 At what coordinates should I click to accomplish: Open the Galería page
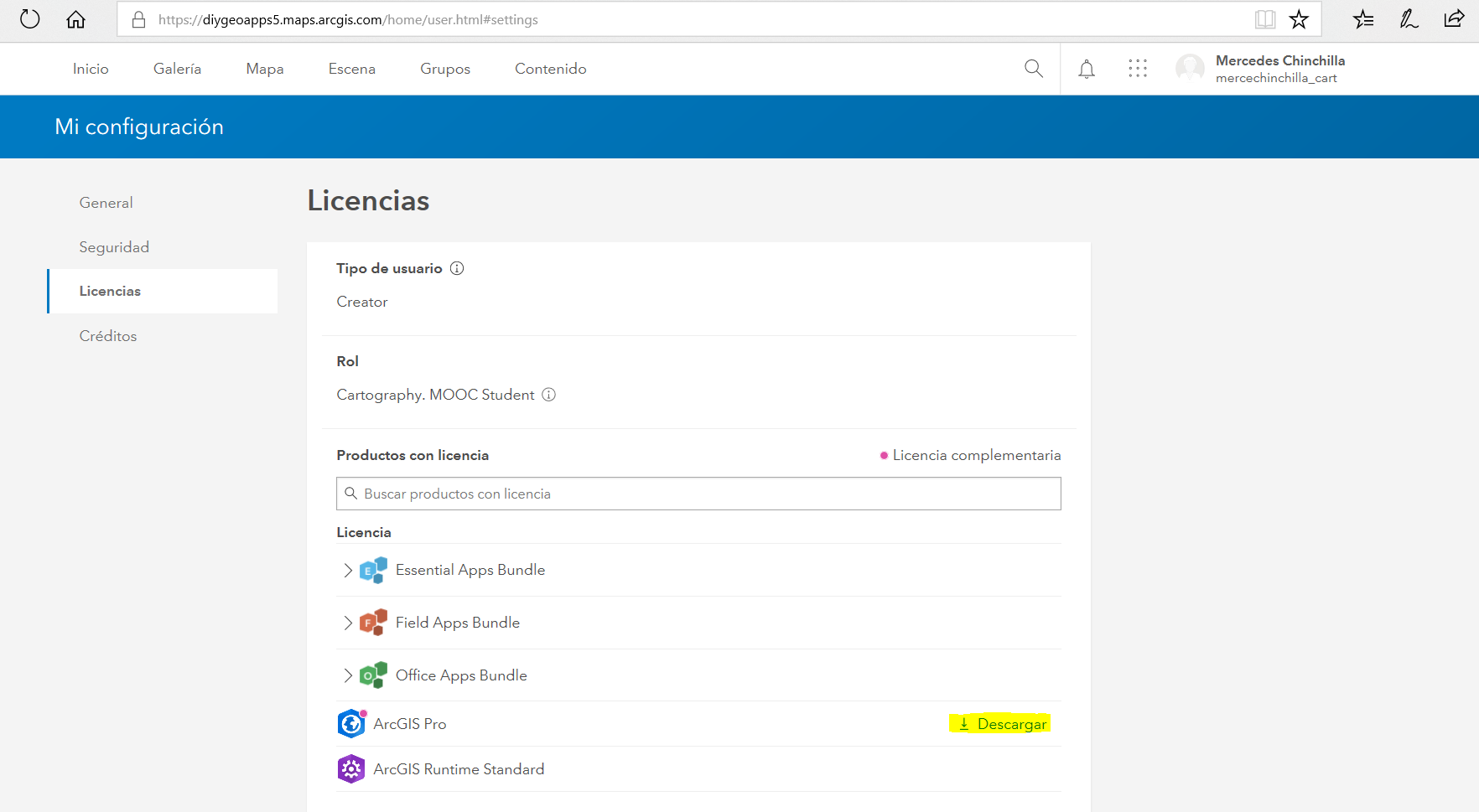pos(177,69)
